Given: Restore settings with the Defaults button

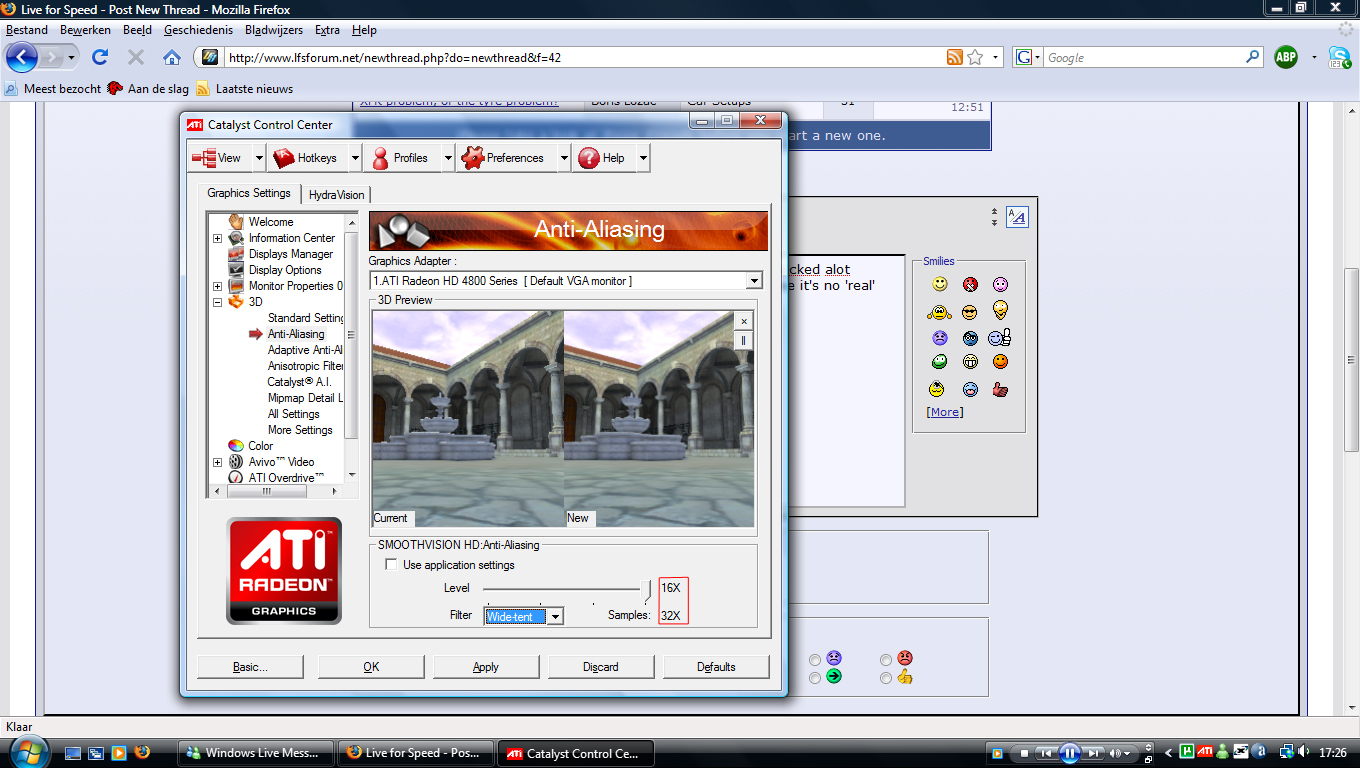Looking at the screenshot, I should 716,667.
